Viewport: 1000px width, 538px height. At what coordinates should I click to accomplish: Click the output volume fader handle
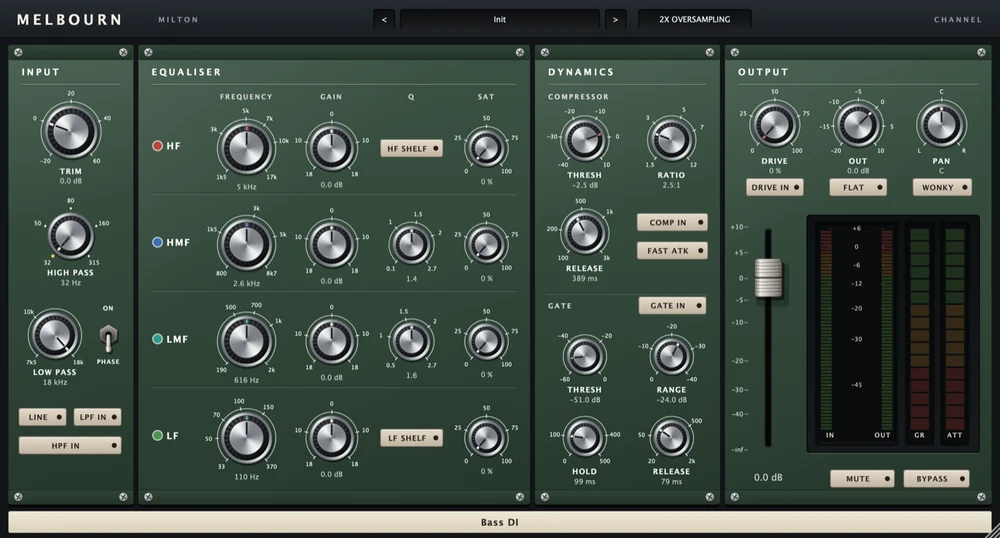click(768, 278)
